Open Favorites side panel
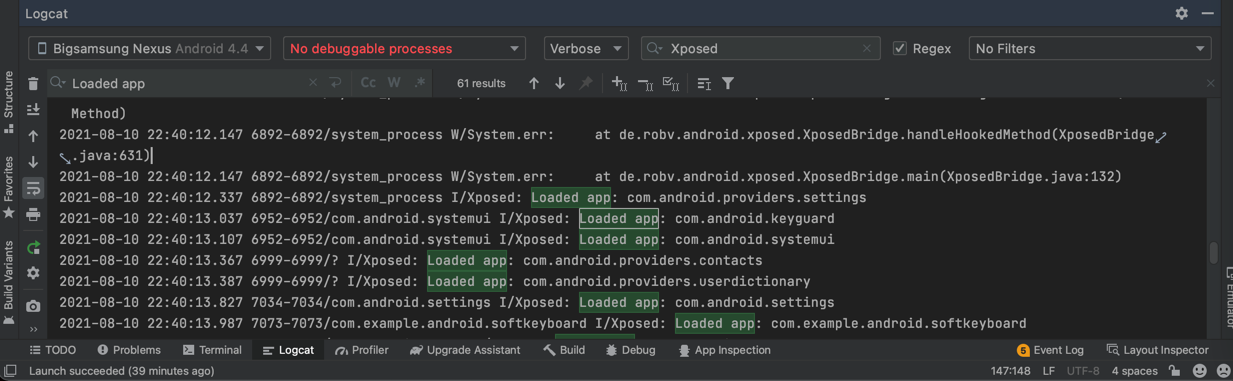Viewport: 1233px width, 381px height. pyautogui.click(x=9, y=187)
